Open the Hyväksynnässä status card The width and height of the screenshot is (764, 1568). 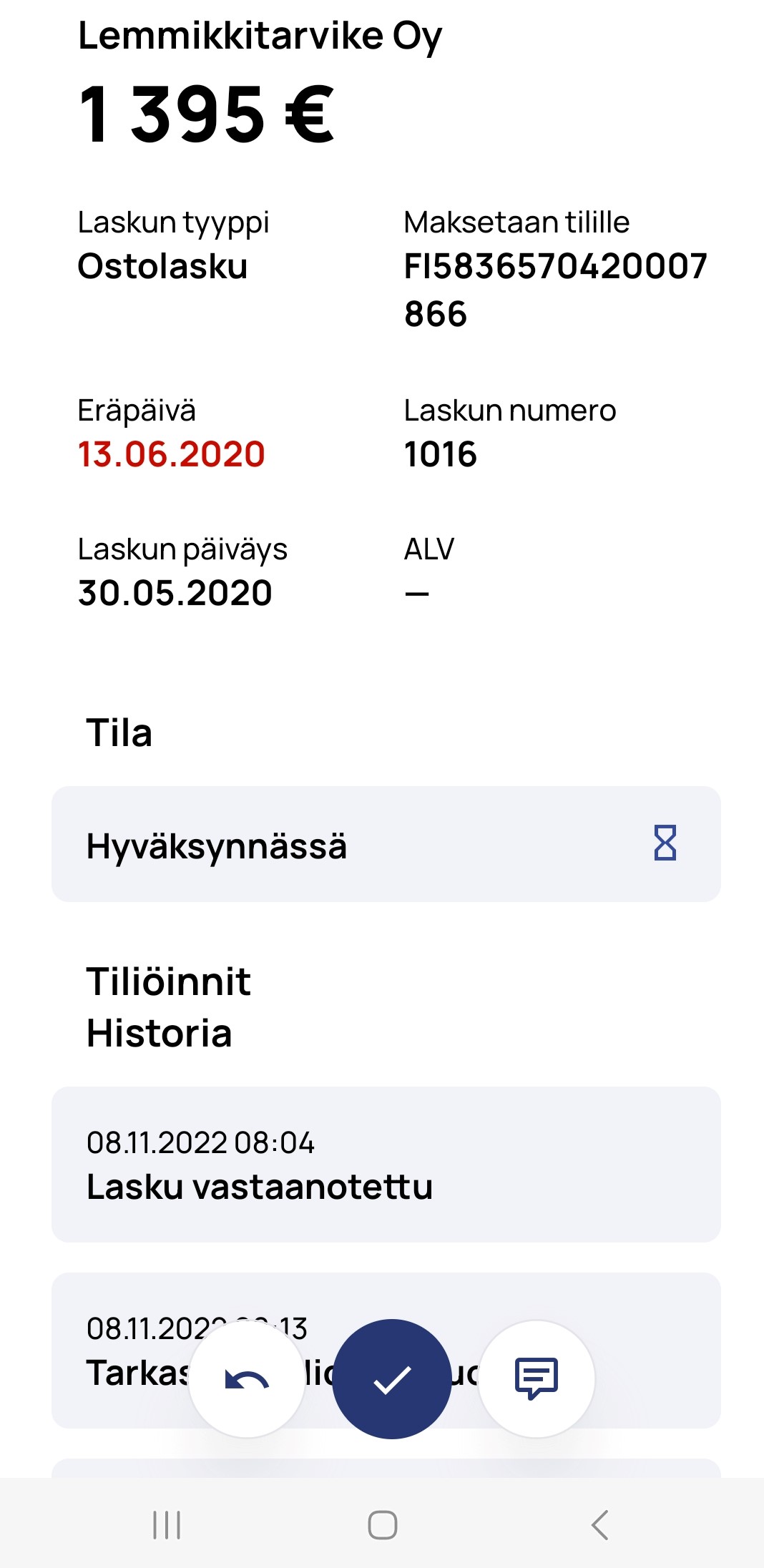click(x=386, y=844)
